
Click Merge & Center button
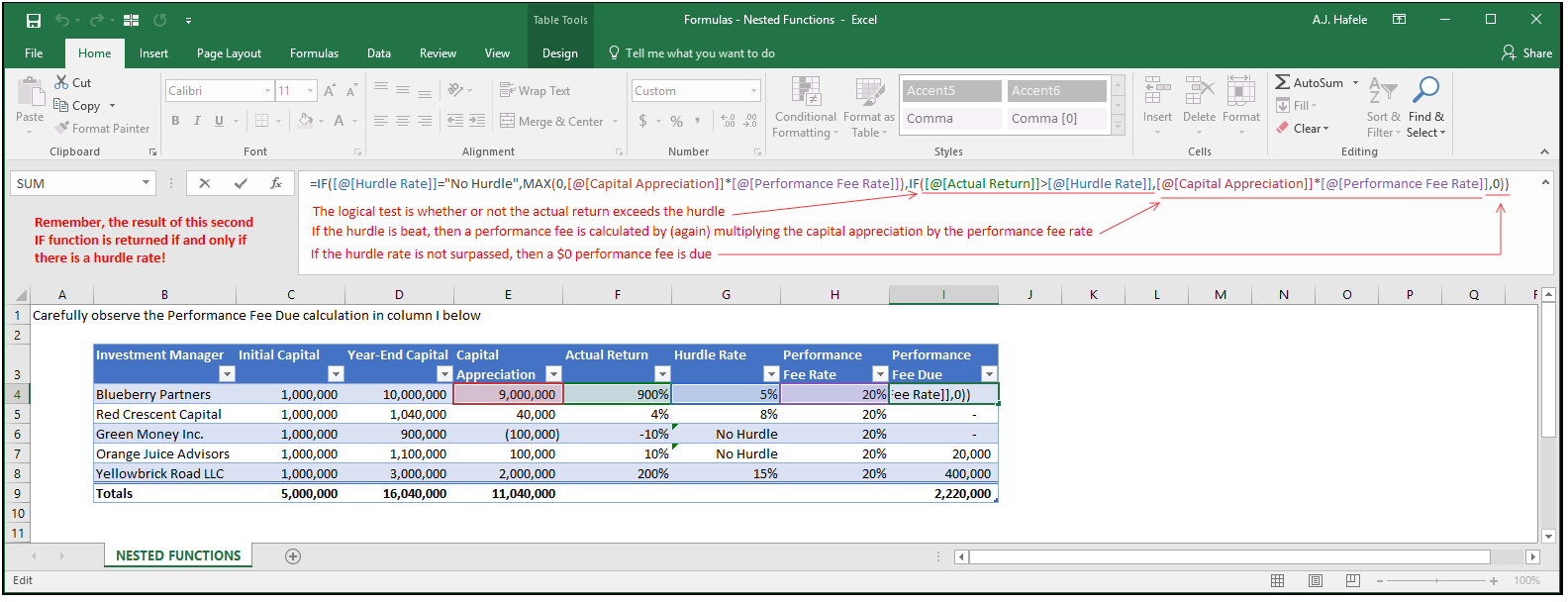coord(551,121)
